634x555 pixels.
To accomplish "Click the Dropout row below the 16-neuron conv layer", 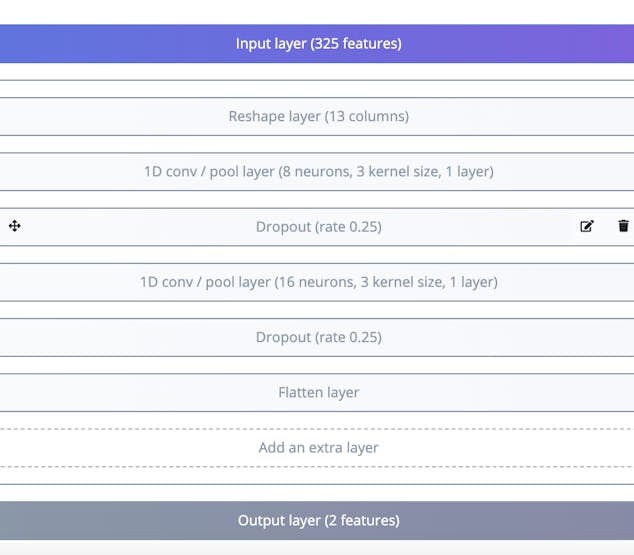I will click(318, 337).
